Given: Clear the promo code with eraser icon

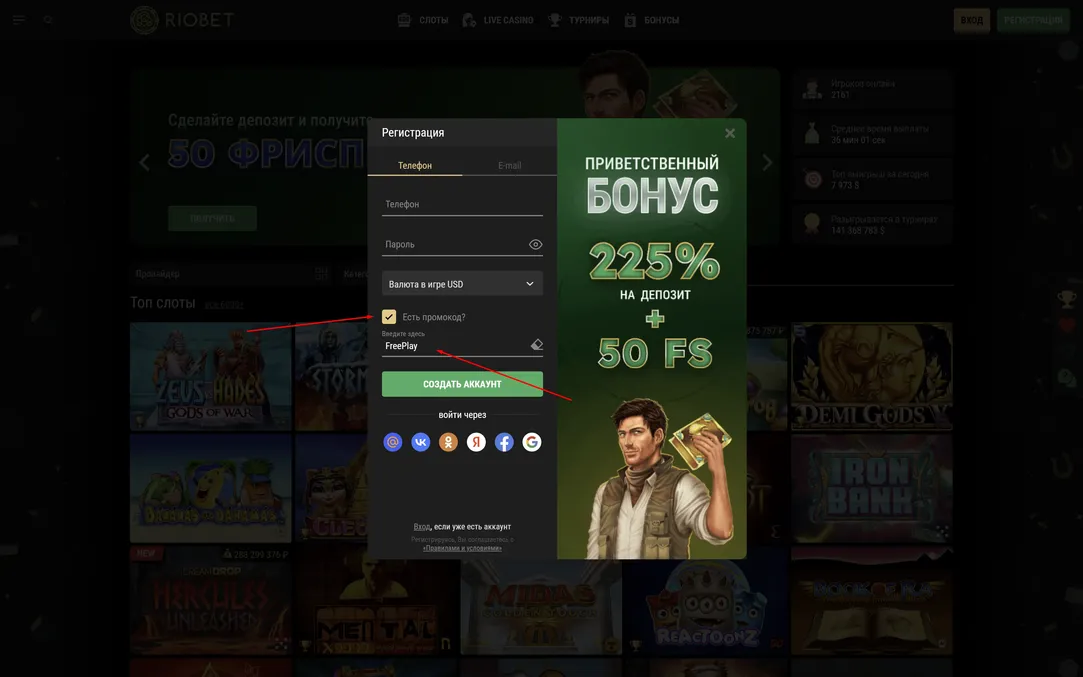Looking at the screenshot, I should point(536,345).
